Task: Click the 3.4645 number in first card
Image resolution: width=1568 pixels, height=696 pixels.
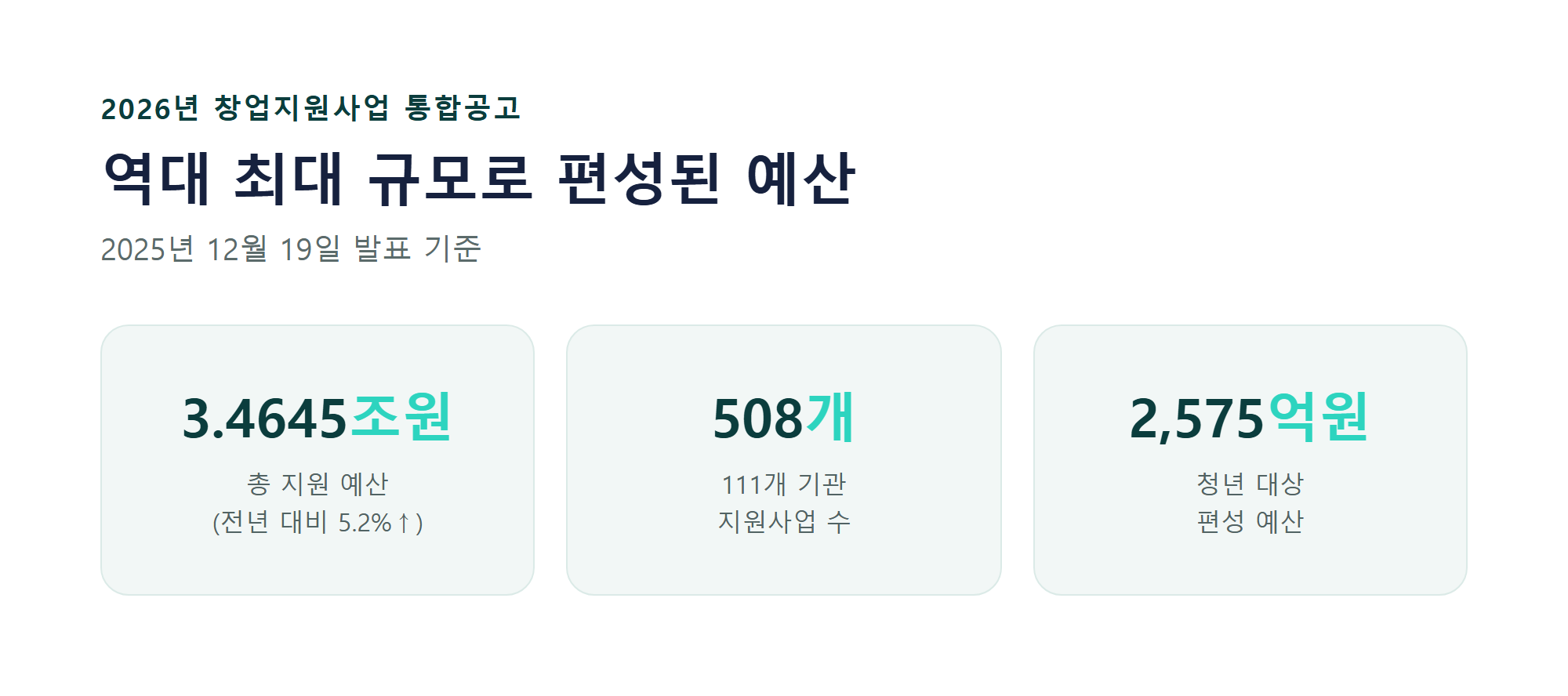Action: tap(265, 419)
